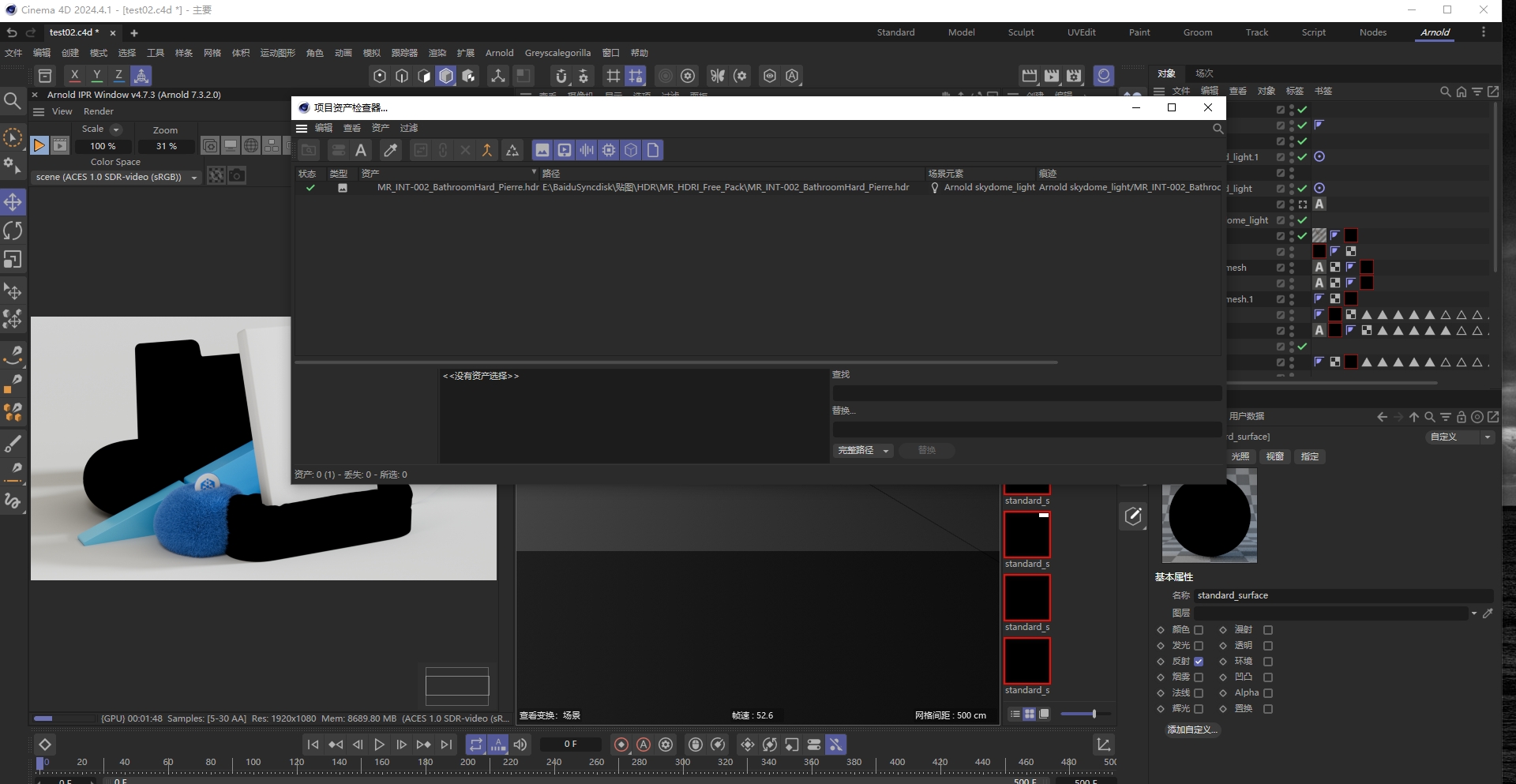This screenshot has height=784, width=1516.
Task: Switch to the Nodes layout tab
Action: pos(1373,32)
